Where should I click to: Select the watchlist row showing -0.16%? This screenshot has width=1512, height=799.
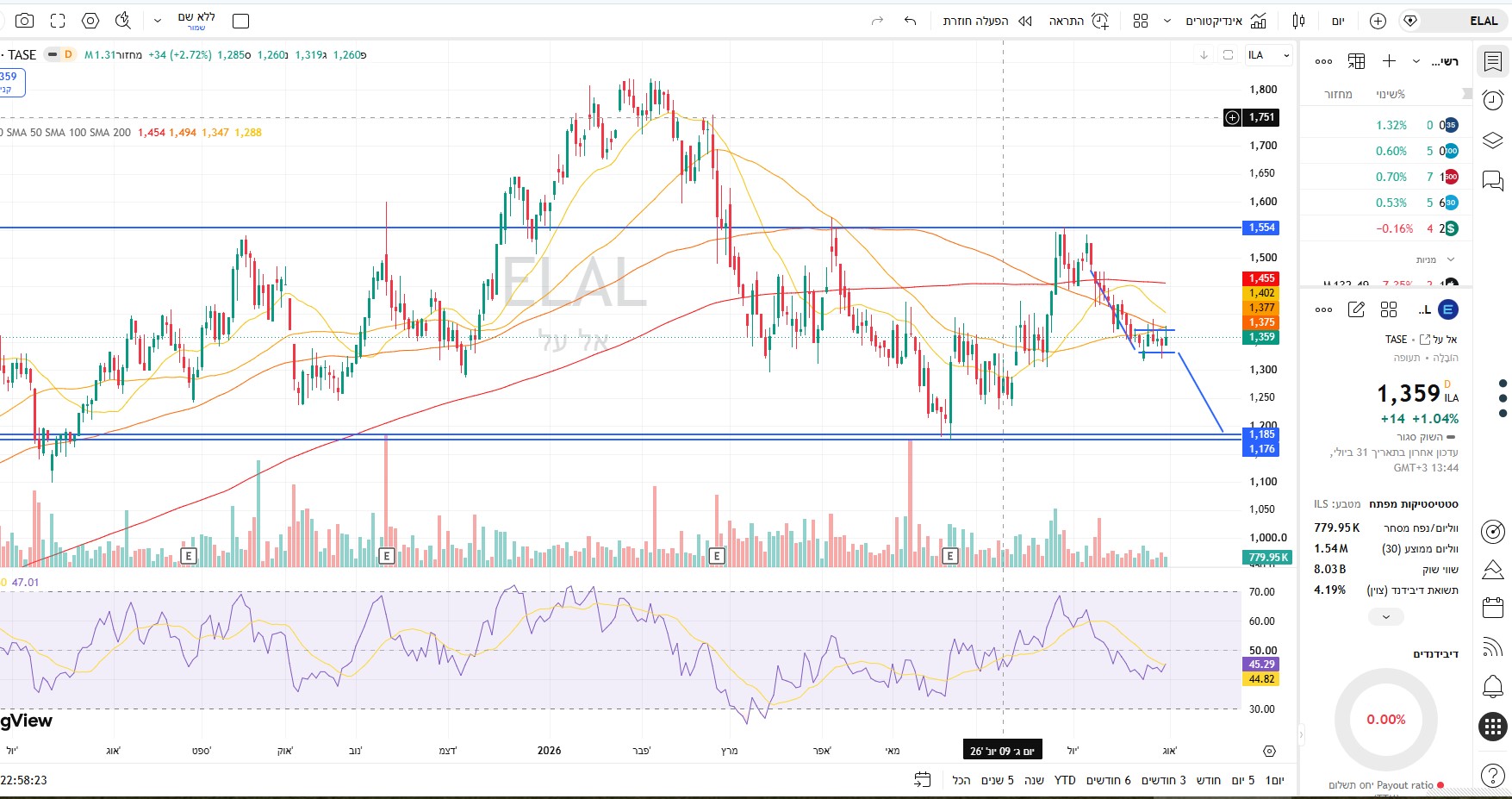tap(1385, 228)
